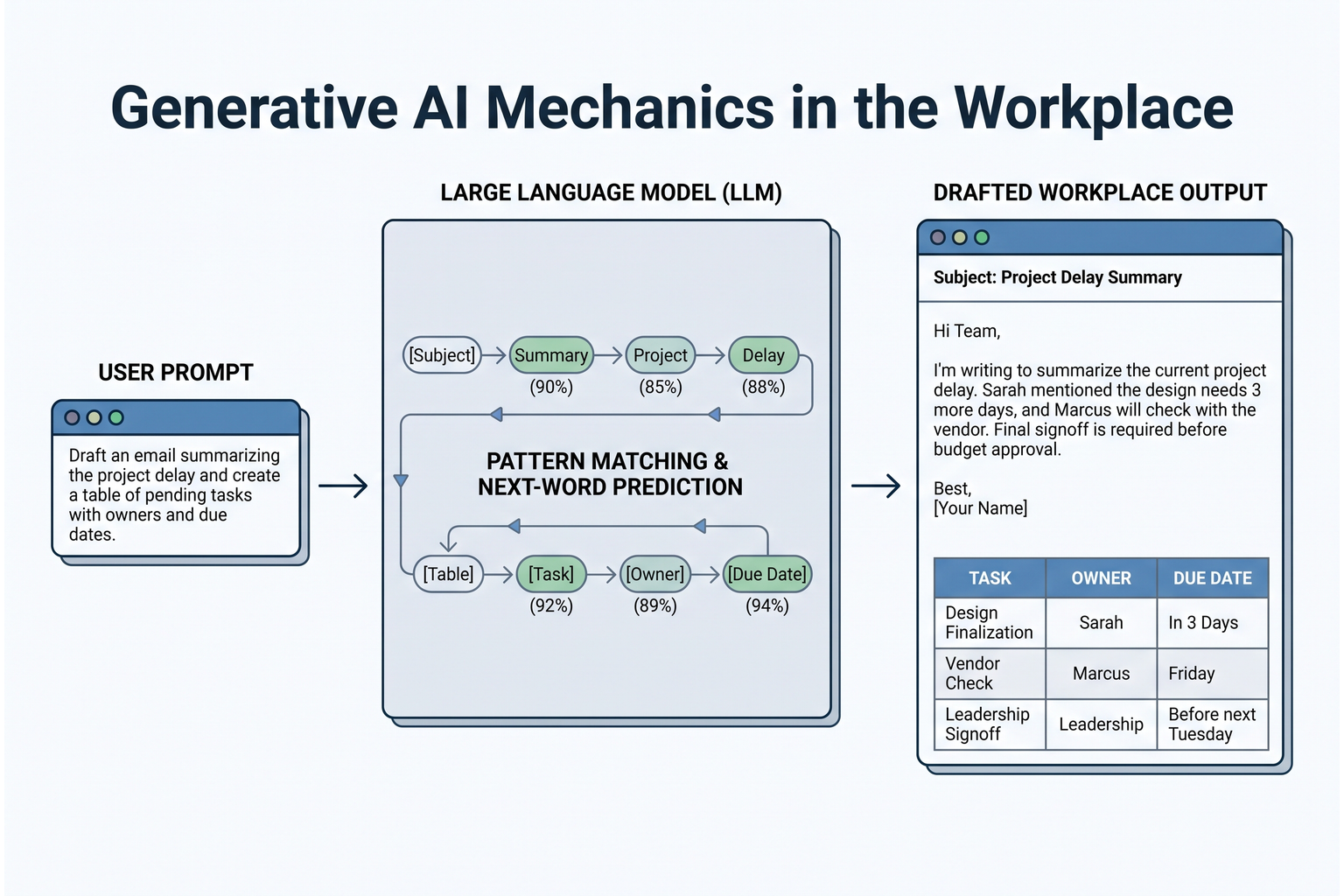1344x896 pixels.
Task: Click the Friday due date cell
Action: pos(1213,674)
